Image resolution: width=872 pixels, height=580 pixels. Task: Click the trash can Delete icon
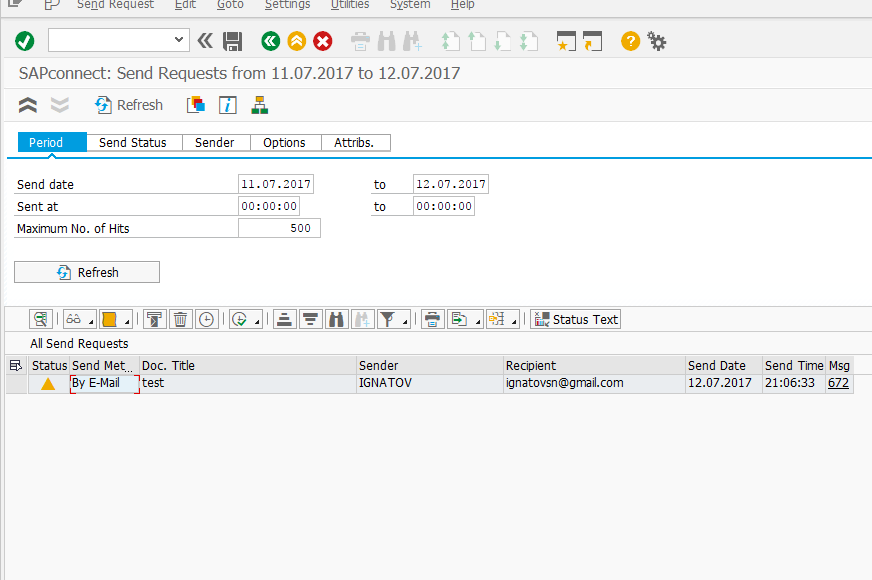pyautogui.click(x=180, y=319)
